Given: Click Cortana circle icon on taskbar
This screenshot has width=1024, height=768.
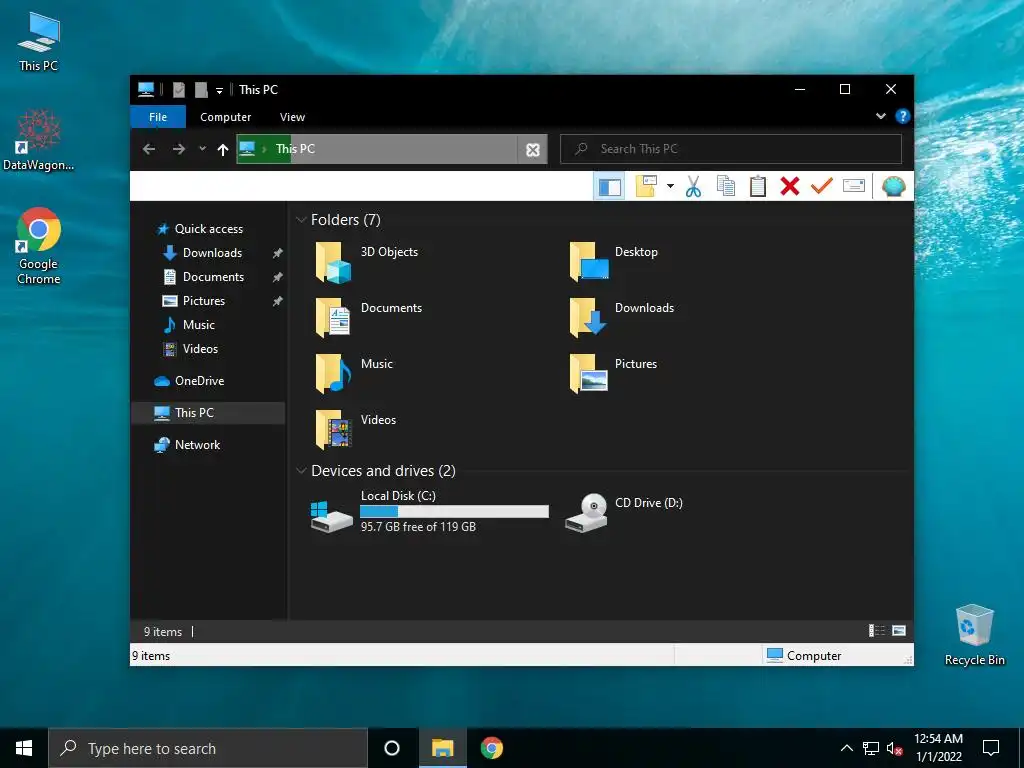Looking at the screenshot, I should (392, 748).
